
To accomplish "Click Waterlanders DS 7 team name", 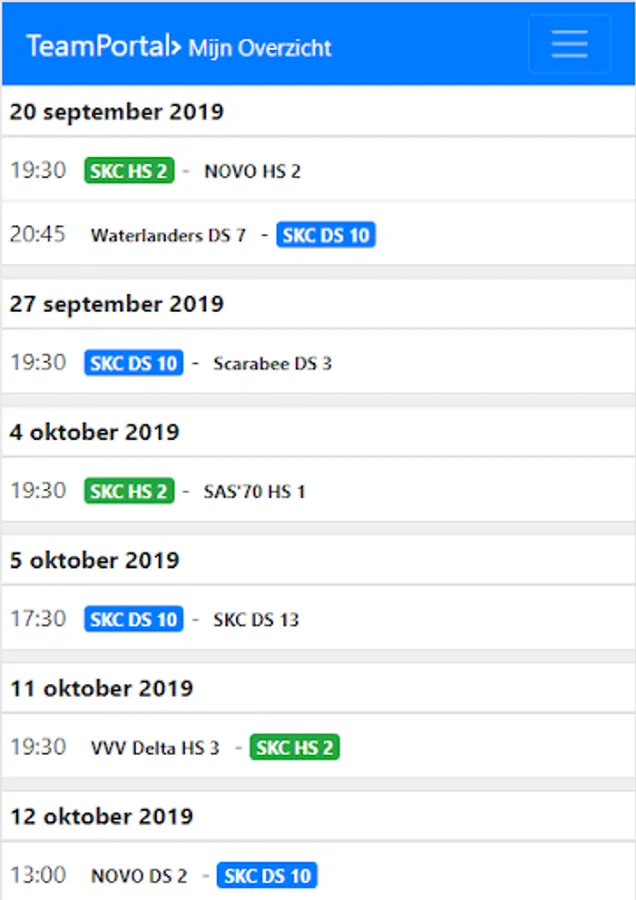I will click(168, 236).
